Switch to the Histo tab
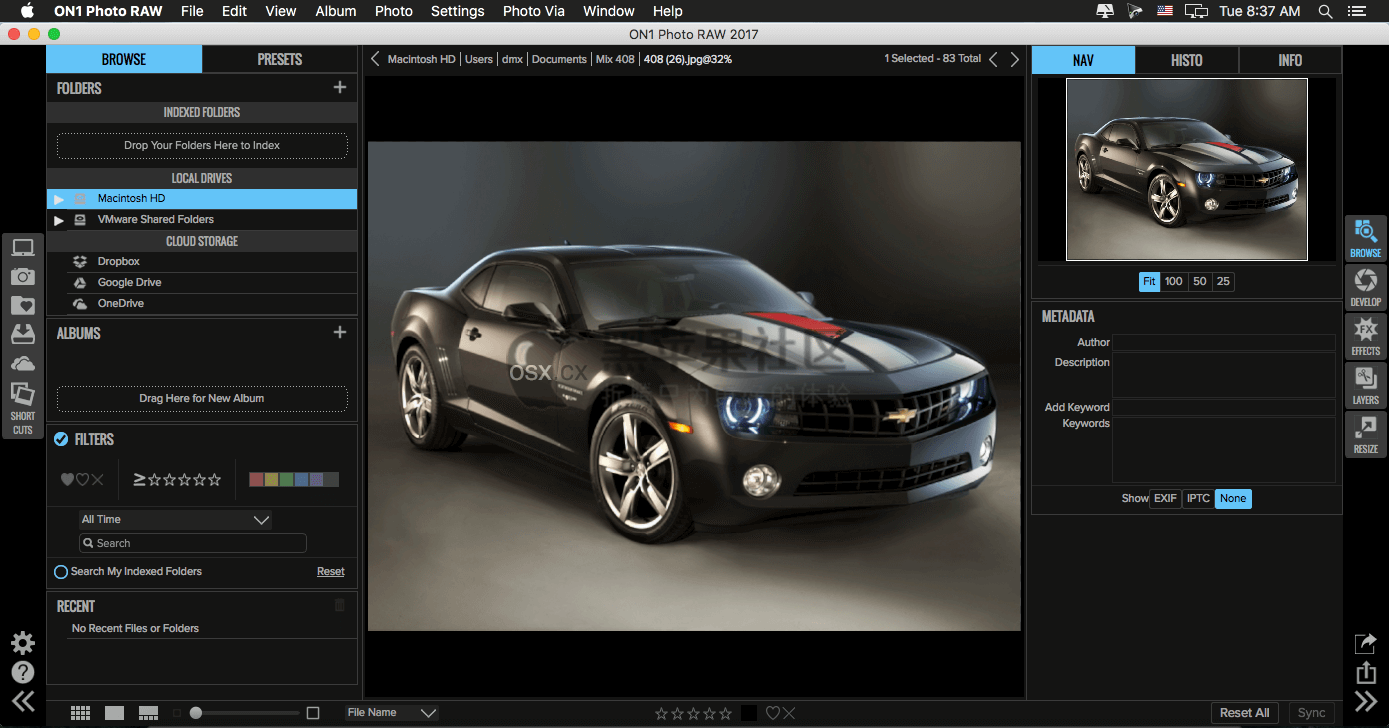The width and height of the screenshot is (1389, 728). pos(1187,60)
